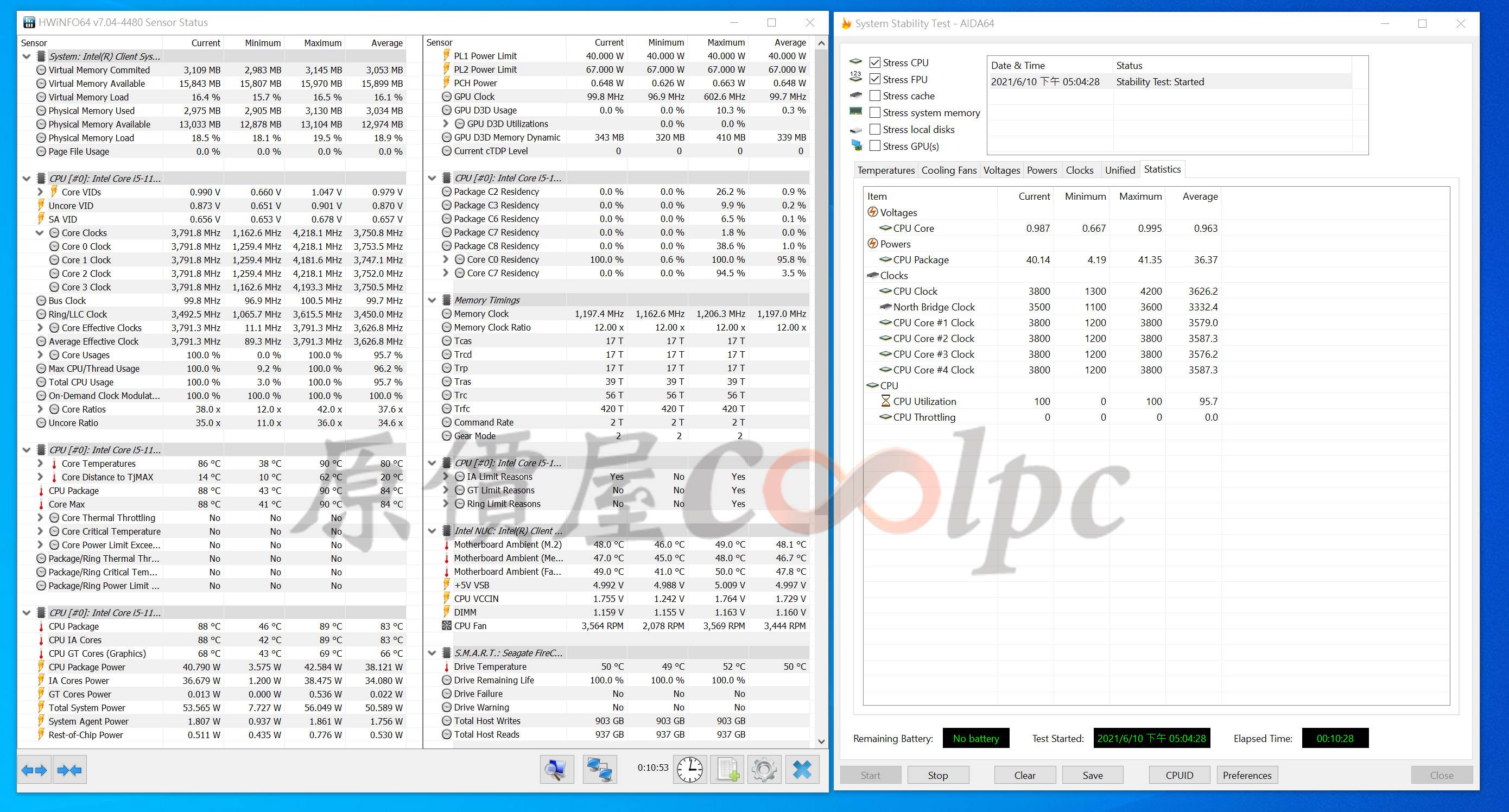Click AIDA64 CPU Utilization hourglass icon
Screen dimensions: 1509x812
pyautogui.click(x=886, y=401)
